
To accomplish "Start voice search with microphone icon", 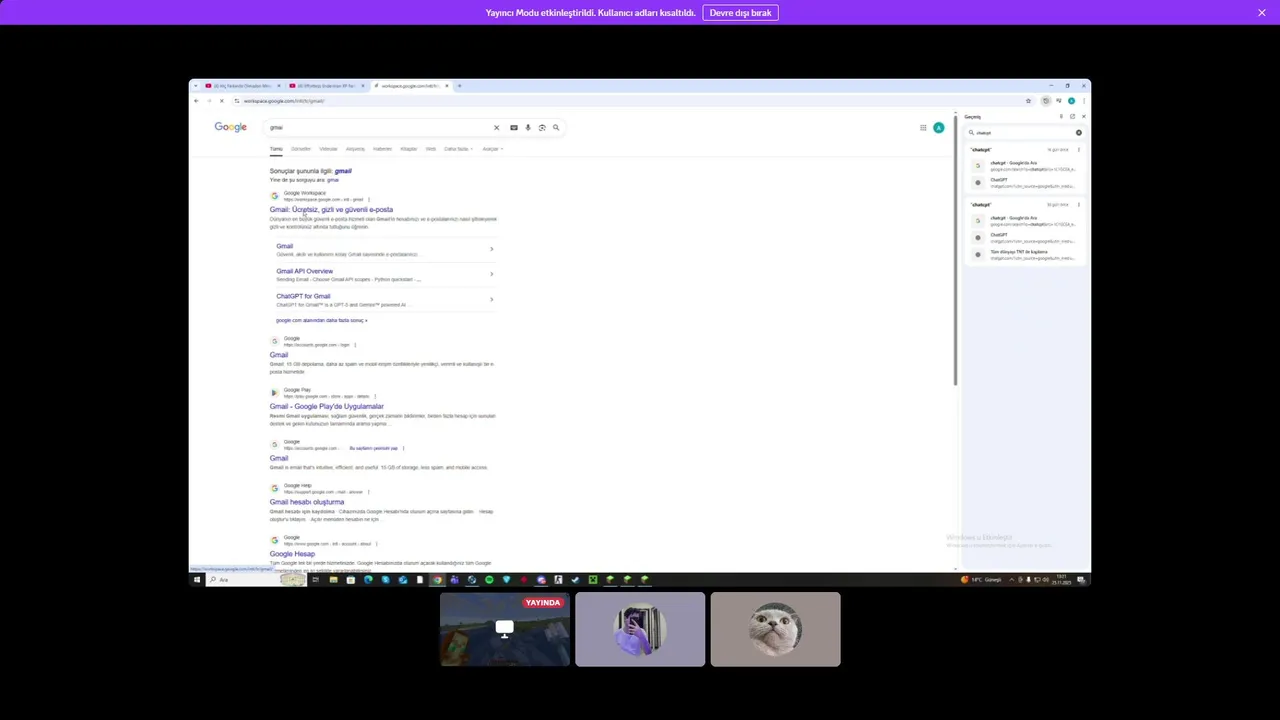I will point(528,127).
